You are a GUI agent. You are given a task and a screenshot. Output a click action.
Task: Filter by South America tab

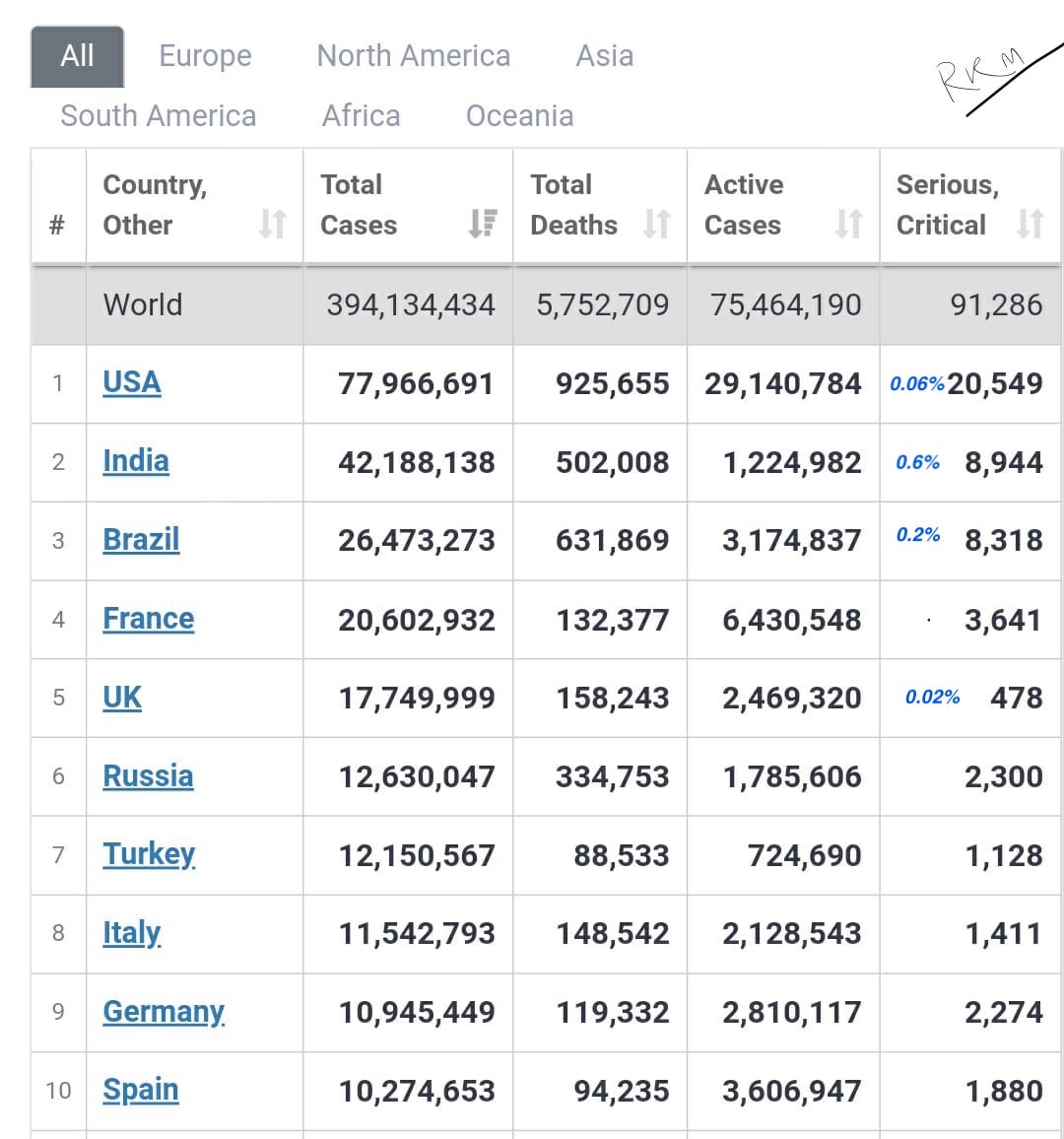(x=158, y=116)
